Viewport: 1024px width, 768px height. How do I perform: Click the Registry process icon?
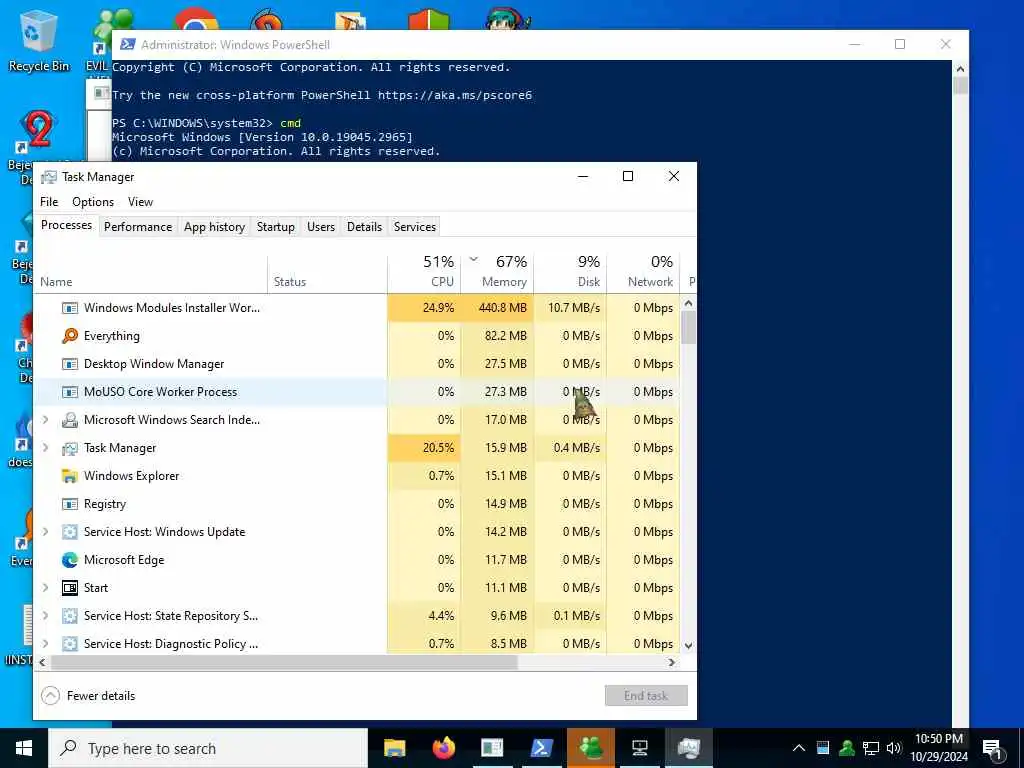point(70,504)
